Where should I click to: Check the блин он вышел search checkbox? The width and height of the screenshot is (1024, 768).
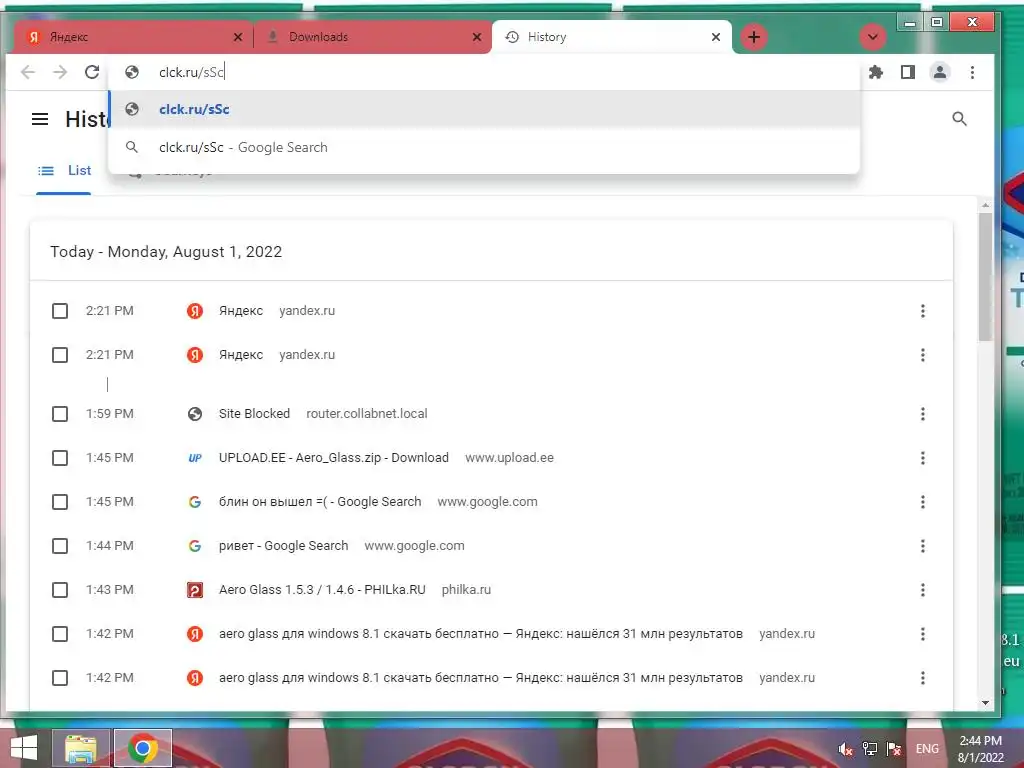coord(60,502)
